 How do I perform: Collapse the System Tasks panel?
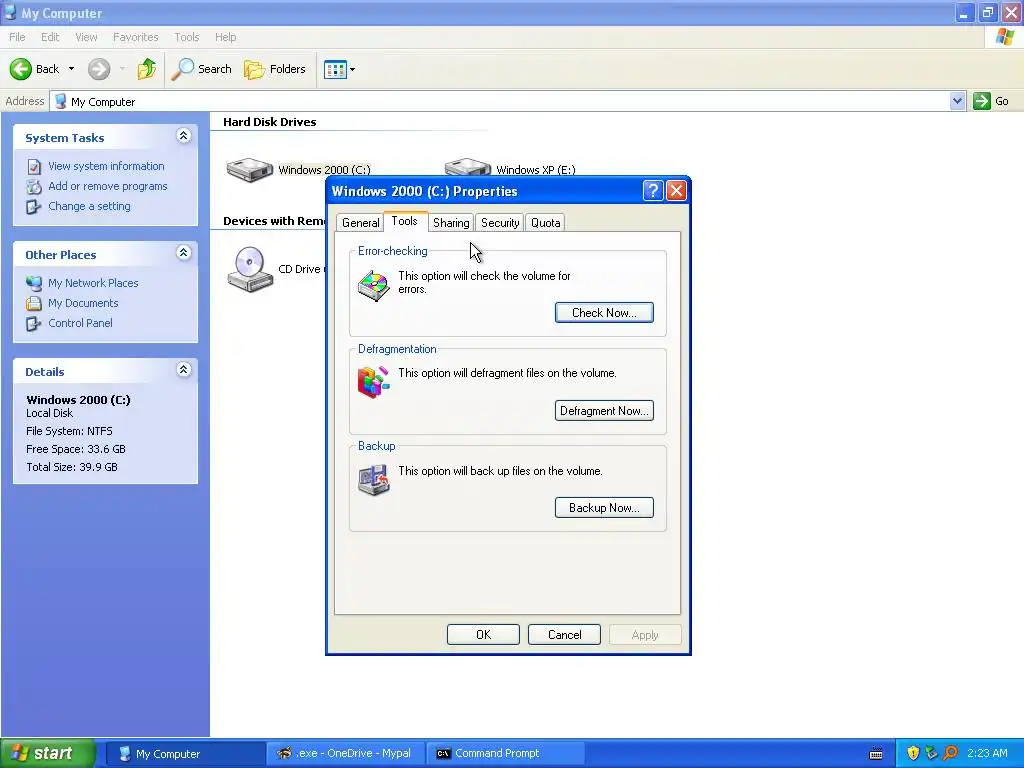184,136
